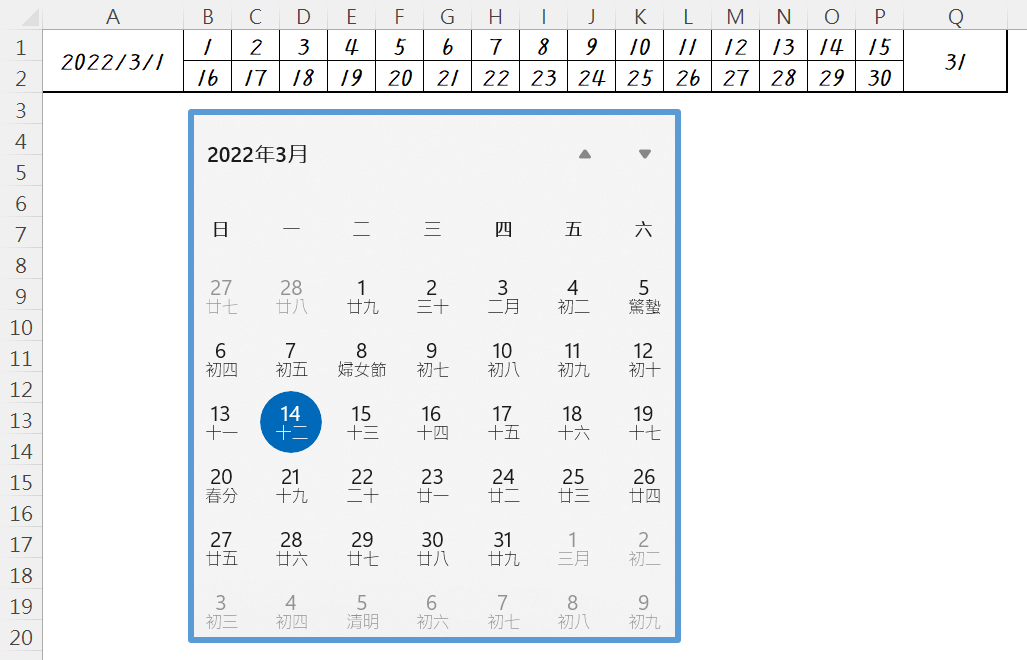The width and height of the screenshot is (1027, 660).
Task: Select row 20 header
Action: click(x=21, y=637)
